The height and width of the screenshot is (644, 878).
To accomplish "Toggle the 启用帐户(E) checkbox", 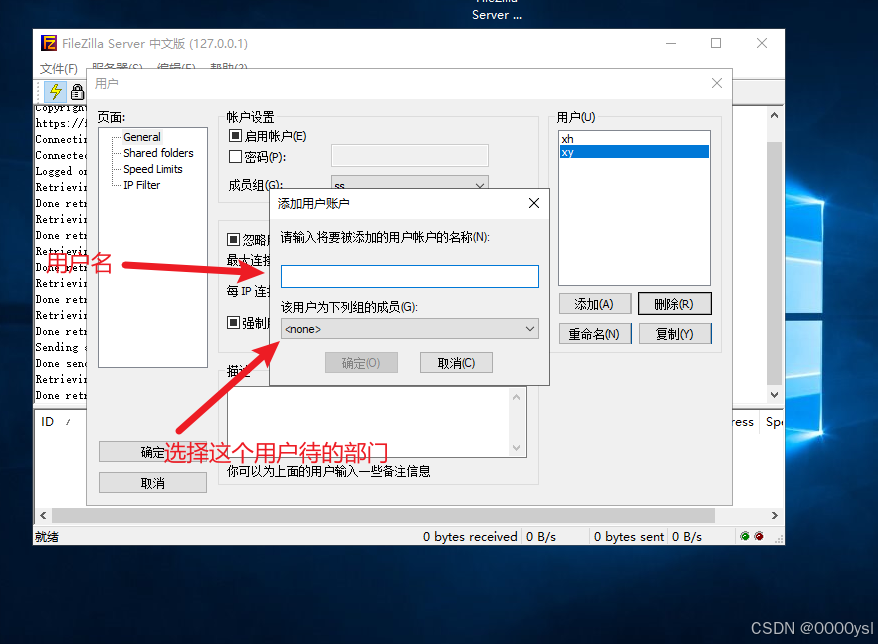I will coord(235,136).
